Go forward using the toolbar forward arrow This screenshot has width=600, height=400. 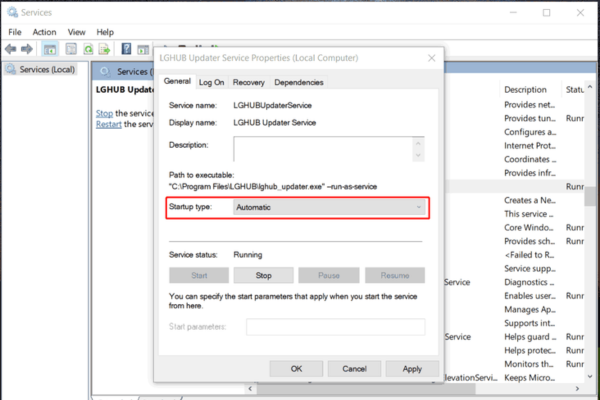26,49
